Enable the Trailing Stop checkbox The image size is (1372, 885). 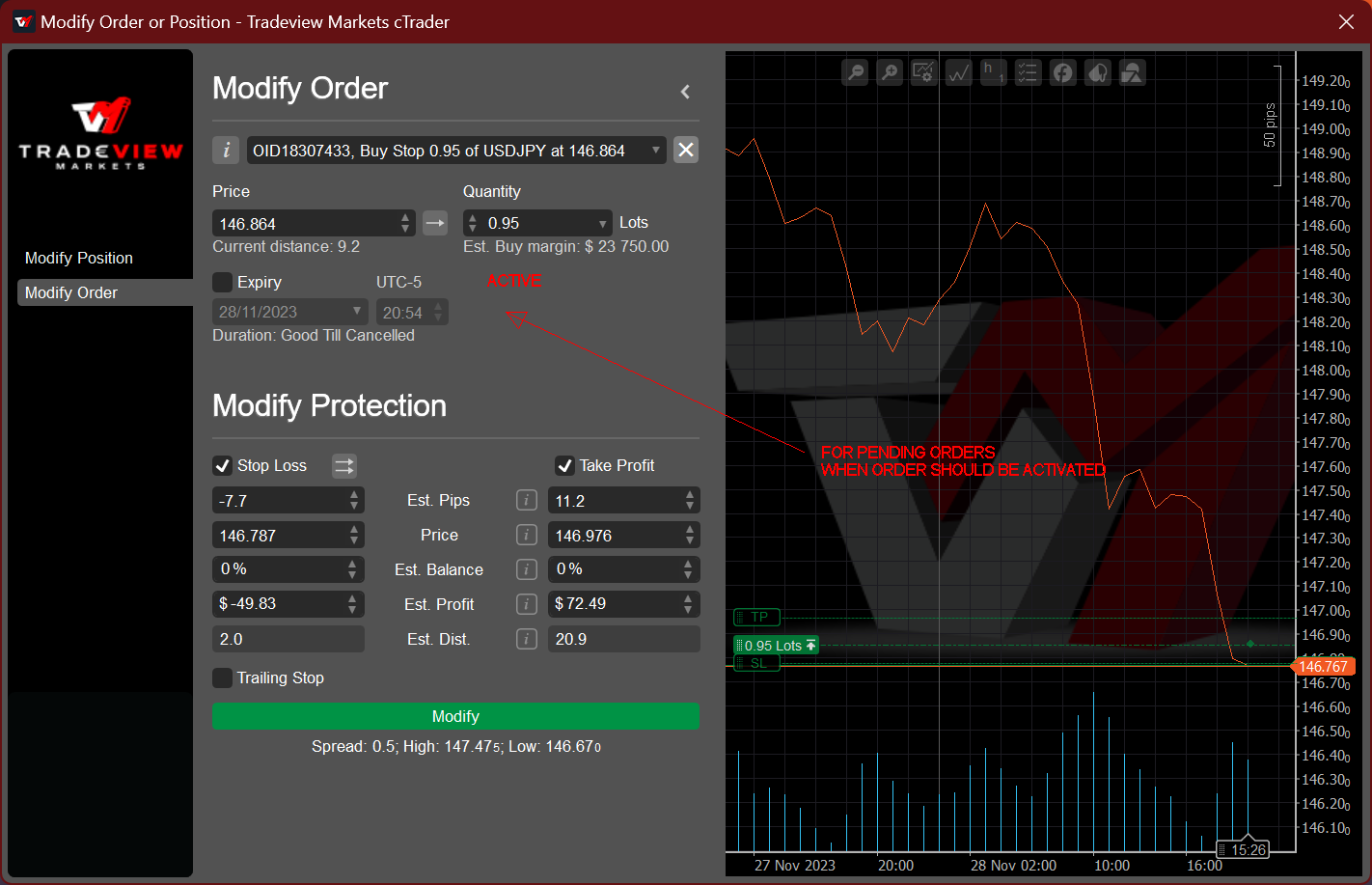click(223, 678)
